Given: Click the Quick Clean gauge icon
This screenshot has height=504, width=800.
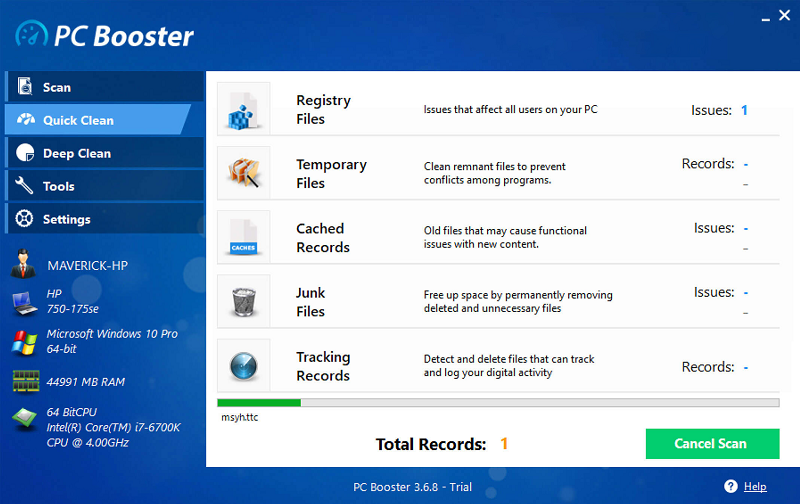Looking at the screenshot, I should coord(26,120).
